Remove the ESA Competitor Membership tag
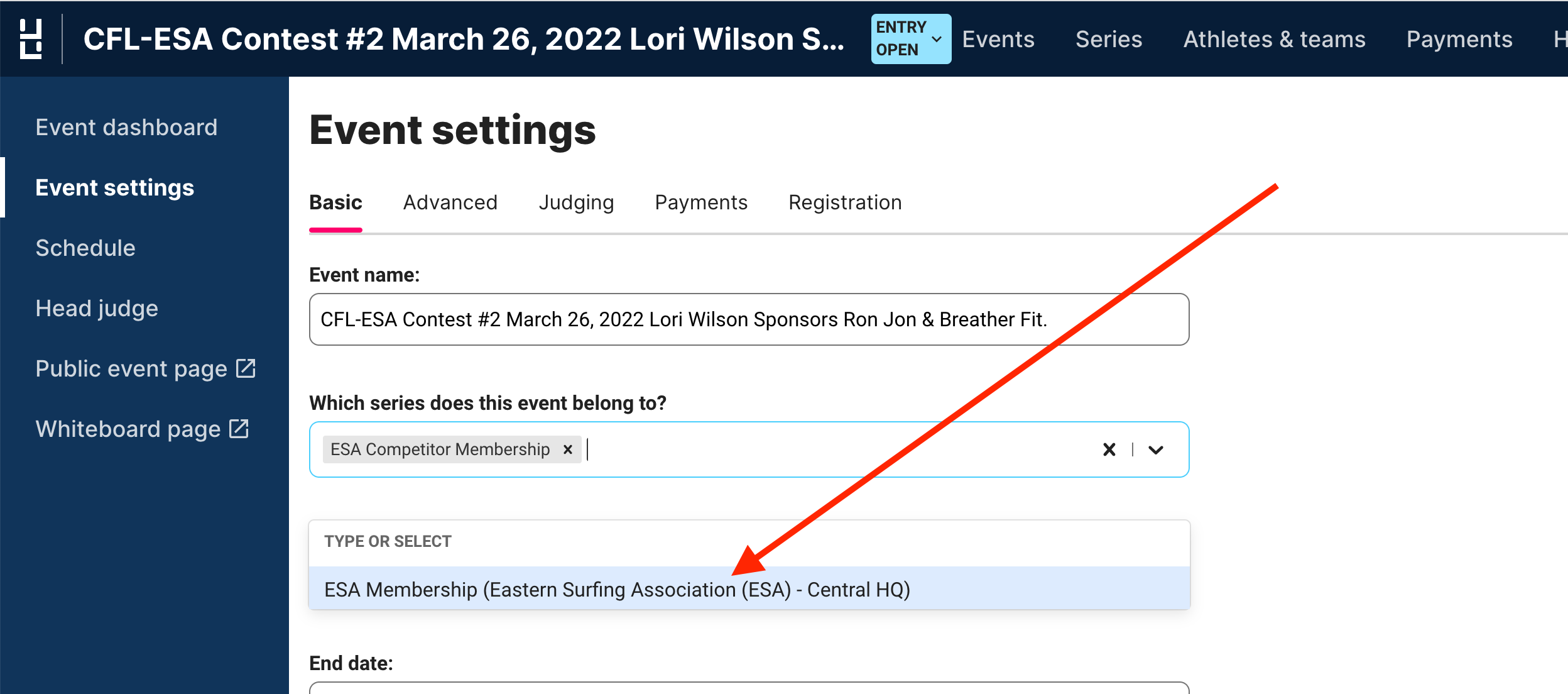Image resolution: width=1568 pixels, height=694 pixels. 568,449
